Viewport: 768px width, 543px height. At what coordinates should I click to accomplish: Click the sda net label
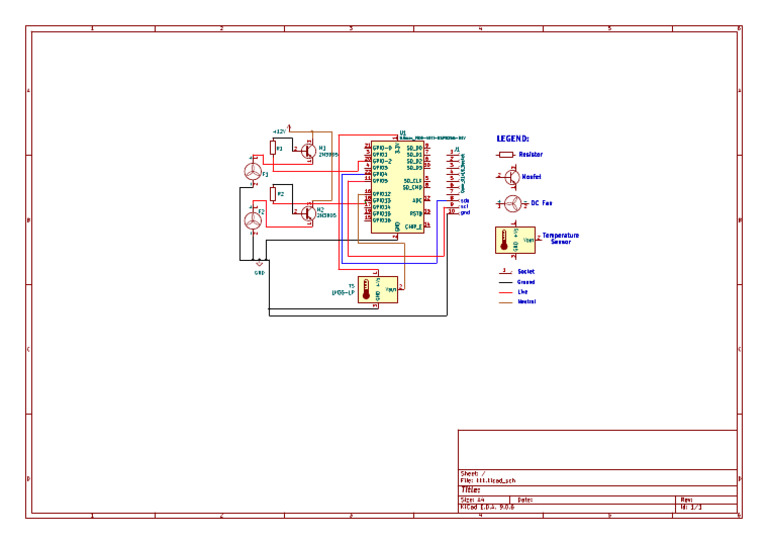pos(465,200)
